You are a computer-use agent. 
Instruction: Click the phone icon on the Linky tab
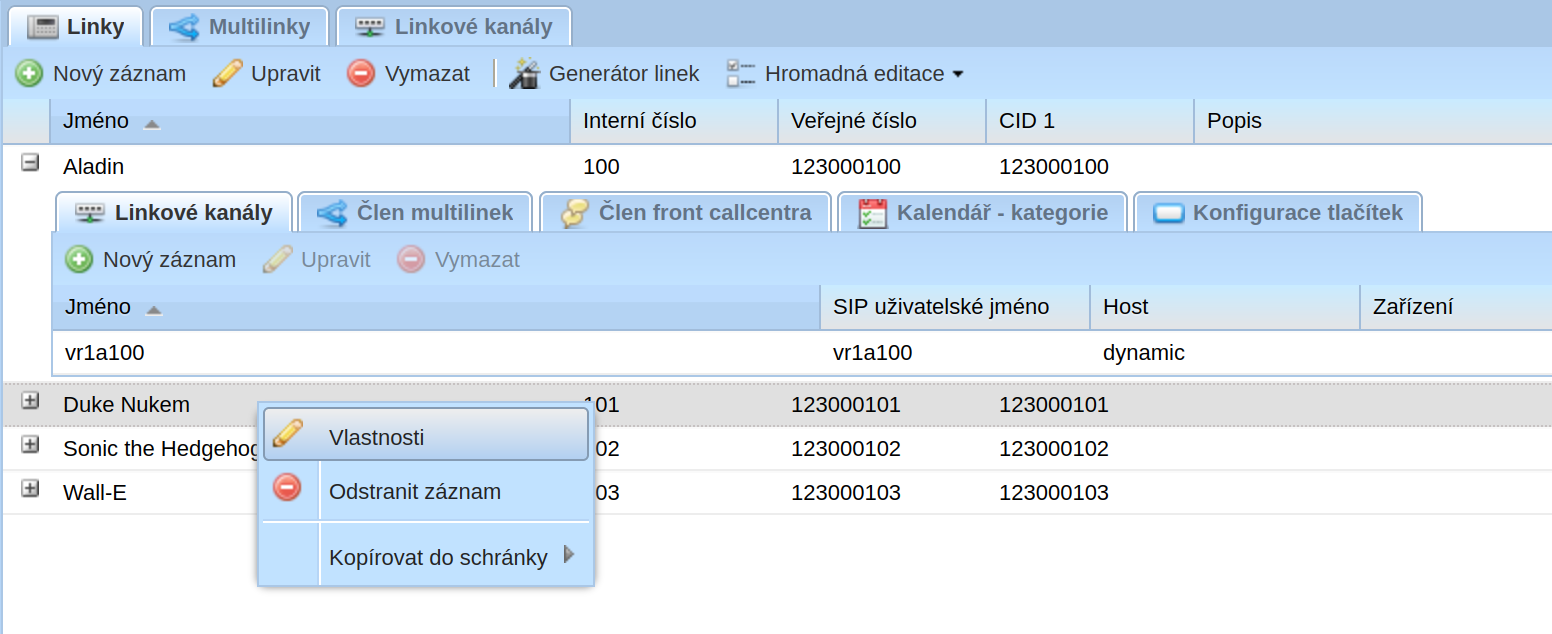[43, 27]
